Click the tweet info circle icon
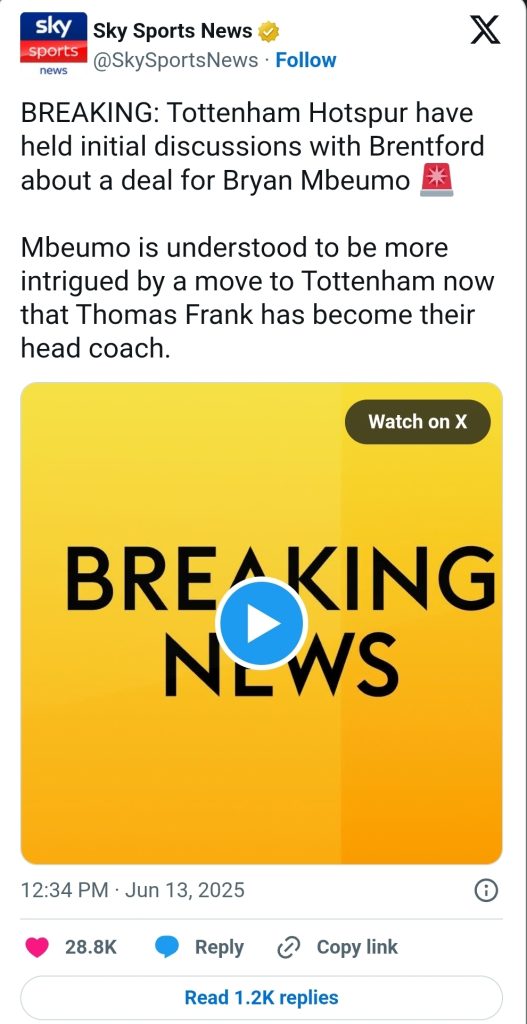Screen dimensions: 527x1024 (486, 890)
